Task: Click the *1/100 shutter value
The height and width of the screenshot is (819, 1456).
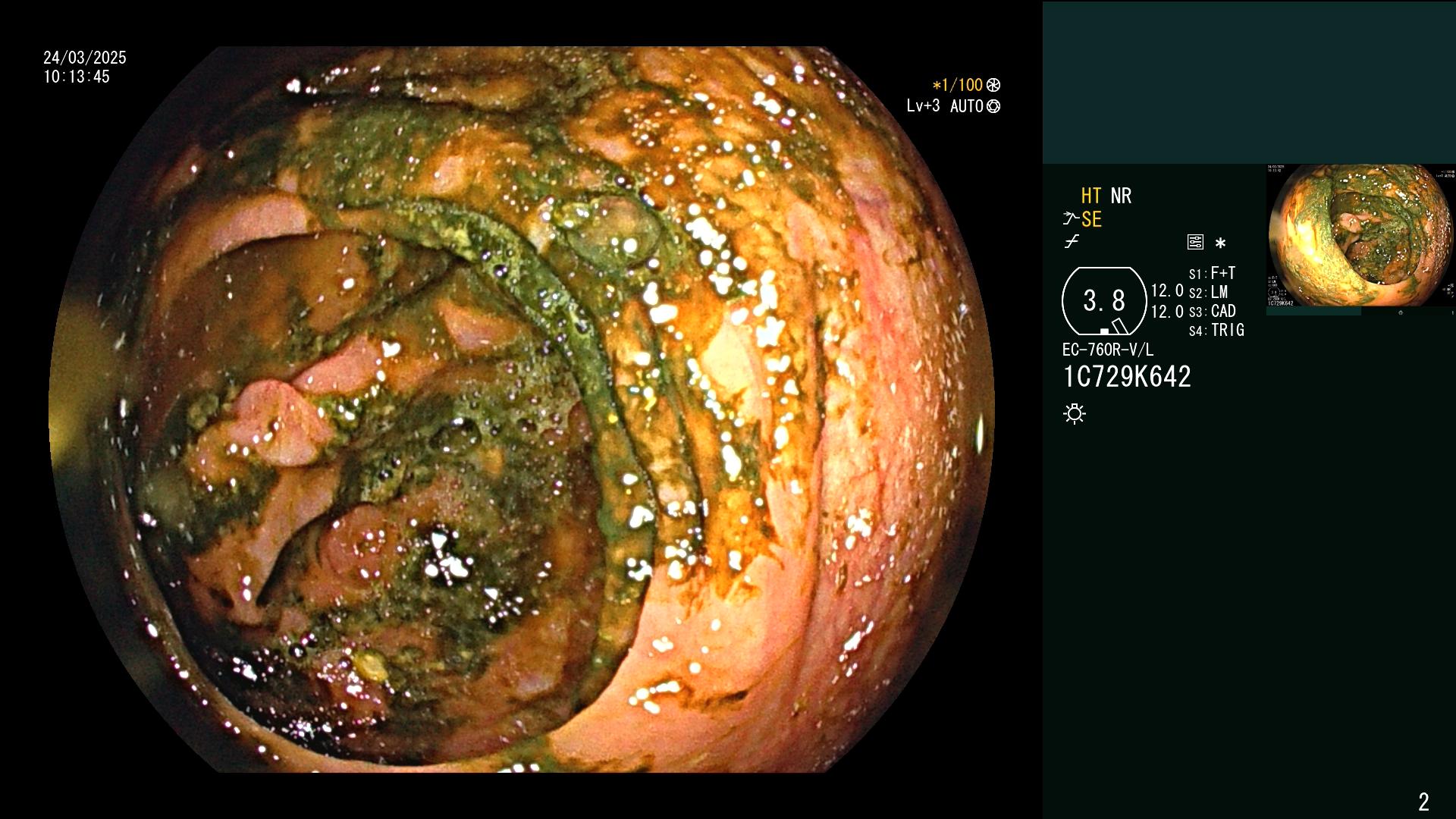Action: pyautogui.click(x=957, y=85)
